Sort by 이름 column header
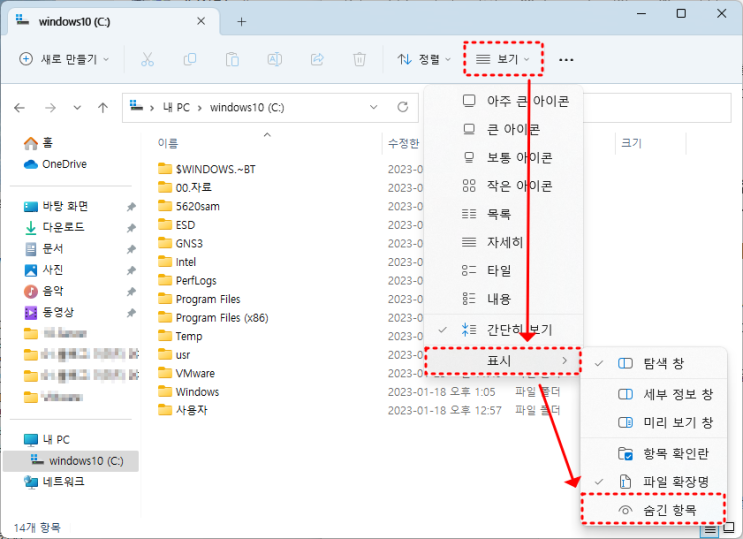This screenshot has width=743, height=539. point(168,143)
